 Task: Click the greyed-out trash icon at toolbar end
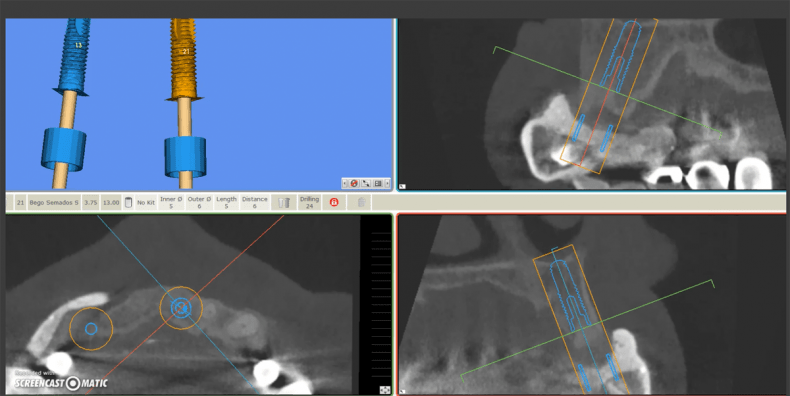point(361,203)
